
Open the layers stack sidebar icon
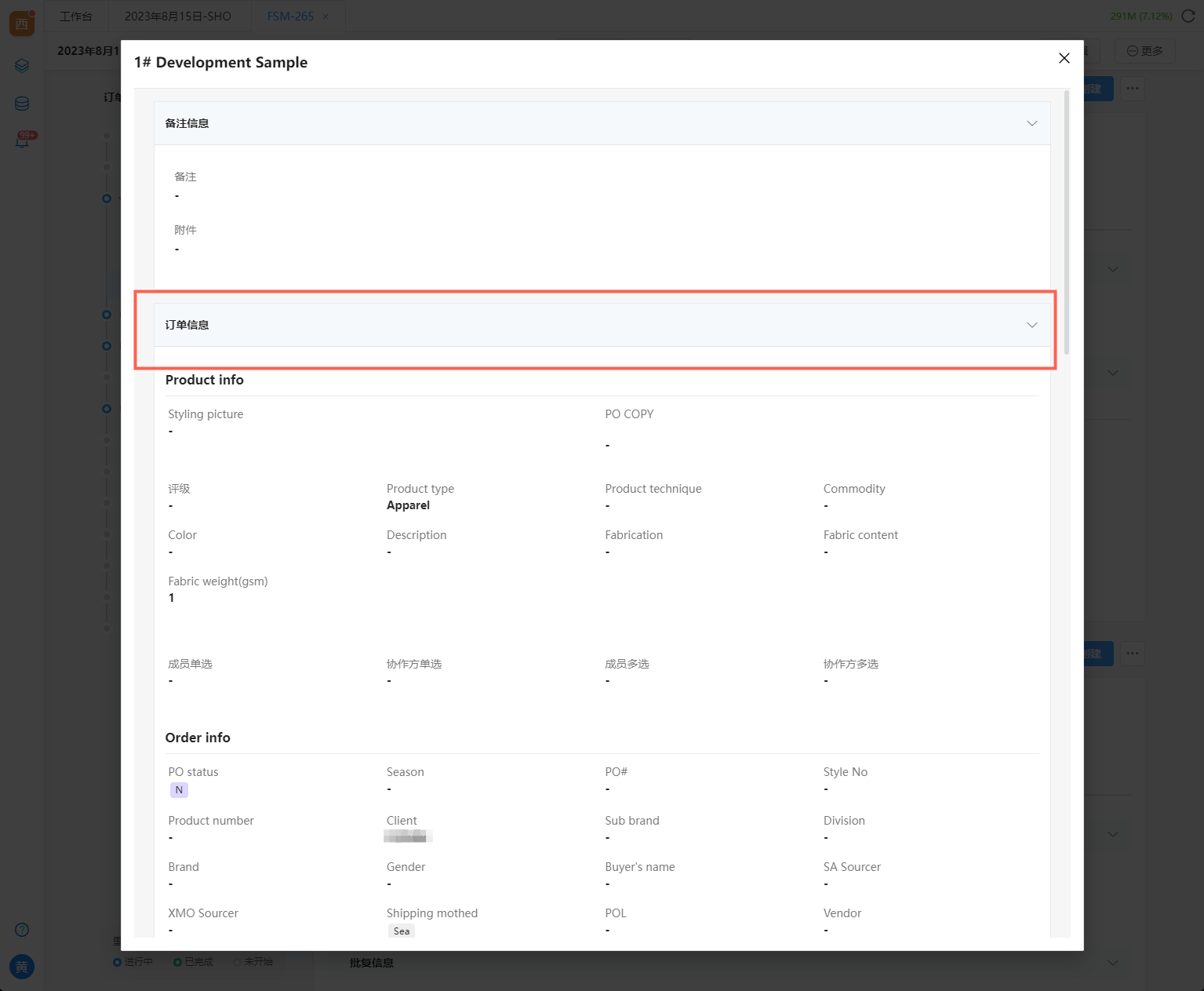(22, 66)
